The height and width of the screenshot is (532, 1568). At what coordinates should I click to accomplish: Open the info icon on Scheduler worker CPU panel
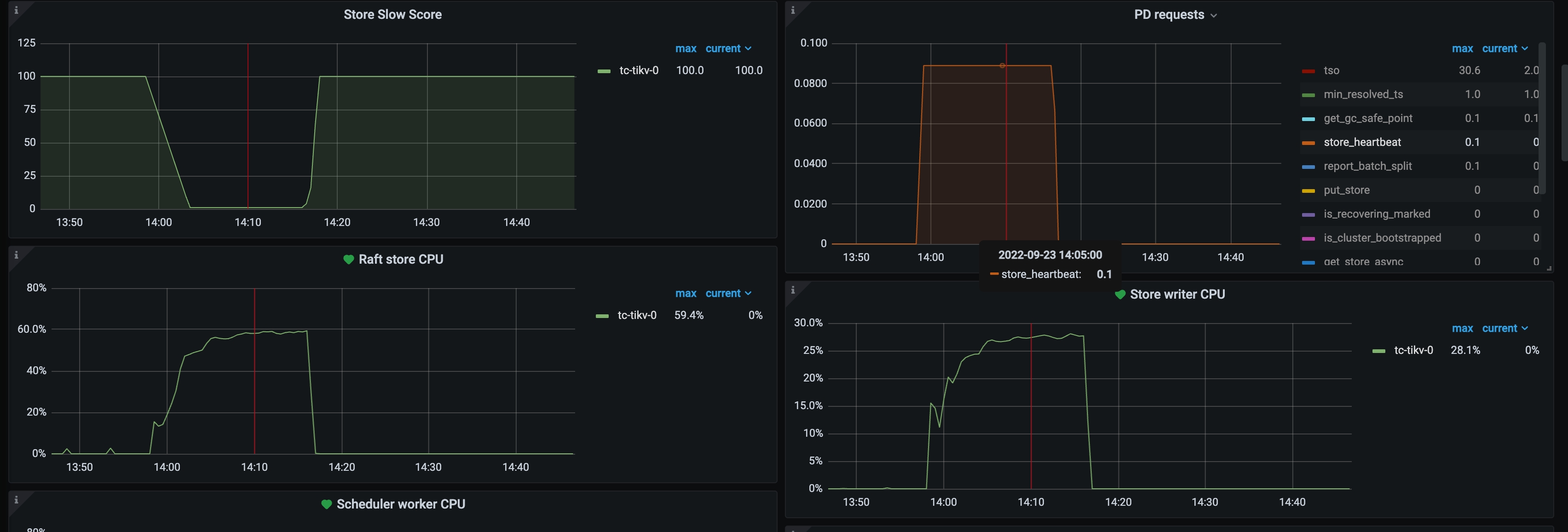tap(16, 500)
